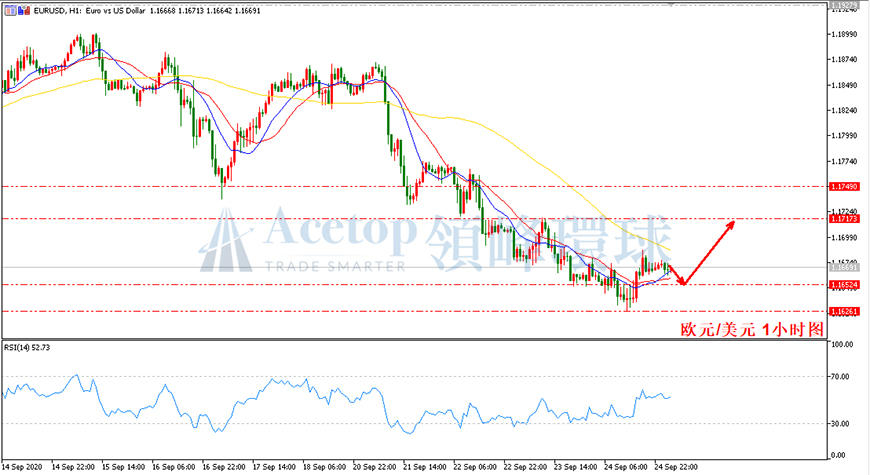Click the gray current price 1.16691 label
Image resolution: width=870 pixels, height=475 pixels.
(844, 267)
